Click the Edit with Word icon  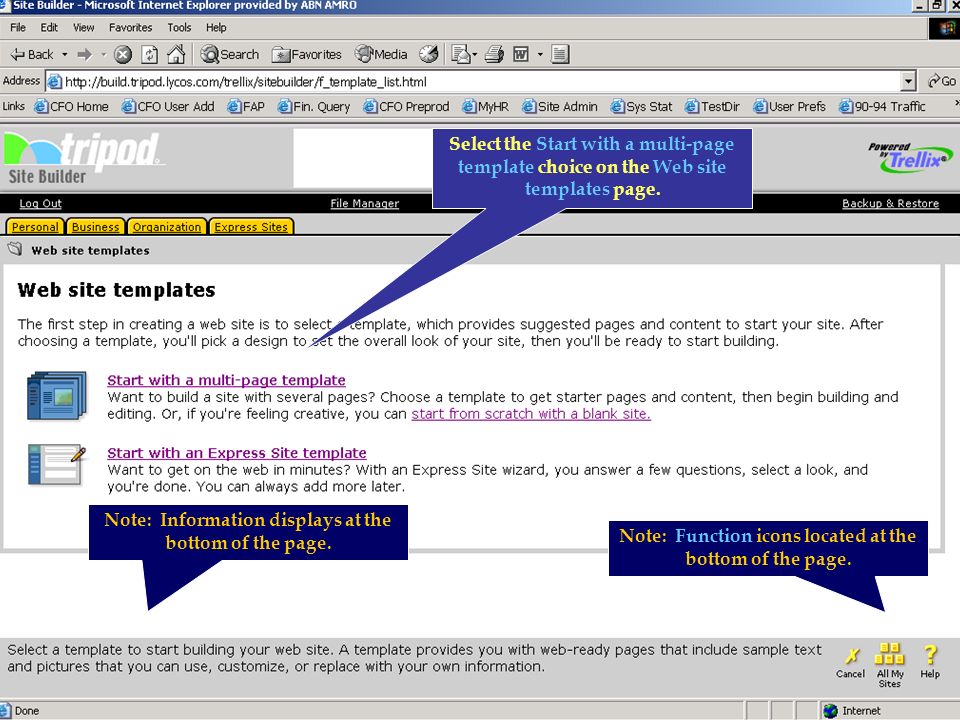point(520,54)
